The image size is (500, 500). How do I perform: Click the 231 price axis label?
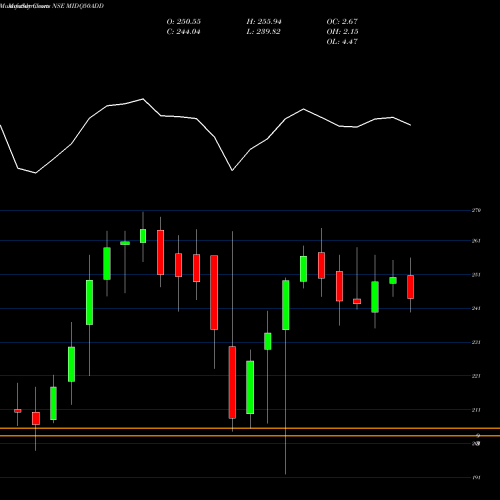point(476,342)
